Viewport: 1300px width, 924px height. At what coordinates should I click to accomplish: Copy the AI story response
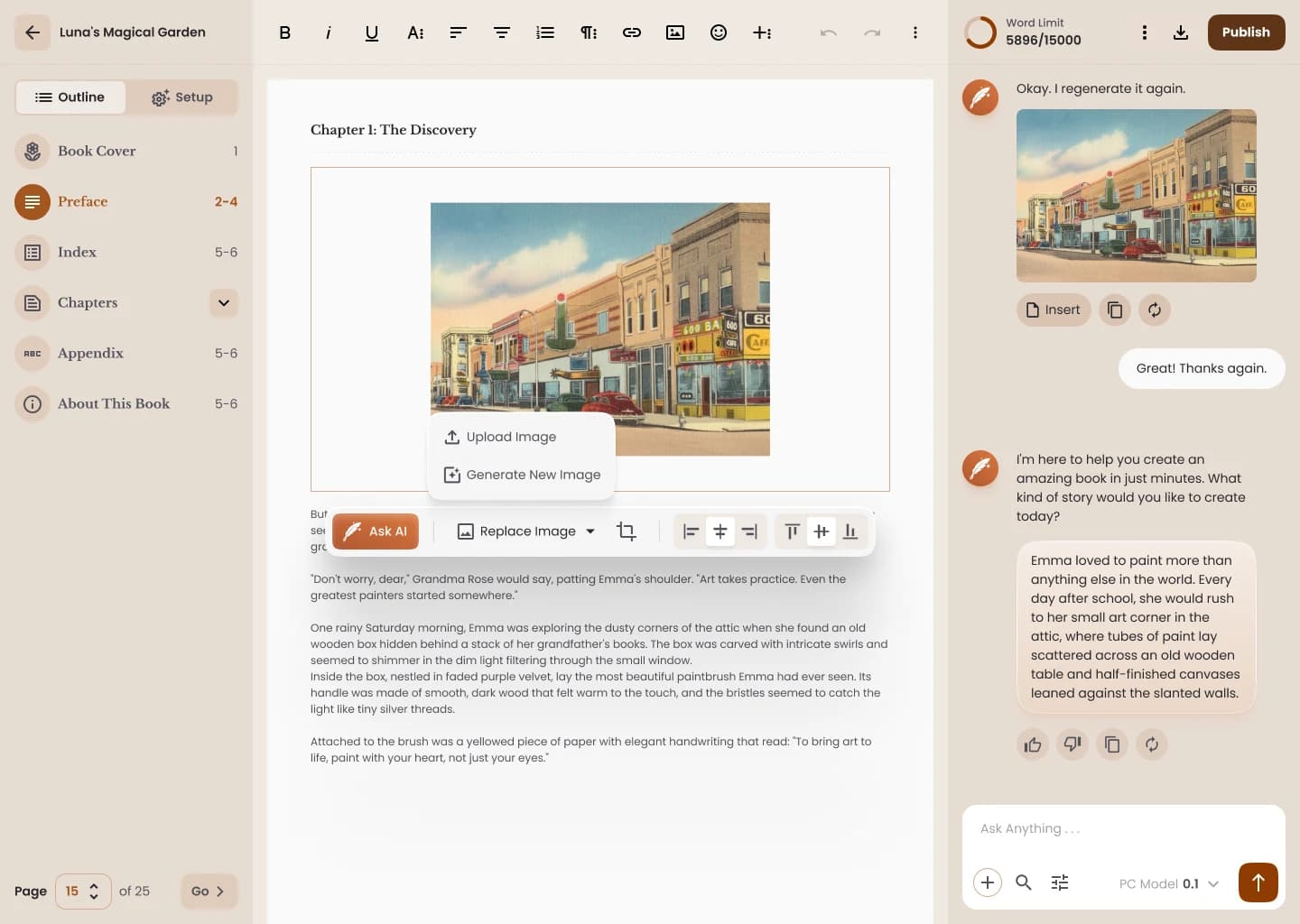pyautogui.click(x=1112, y=744)
